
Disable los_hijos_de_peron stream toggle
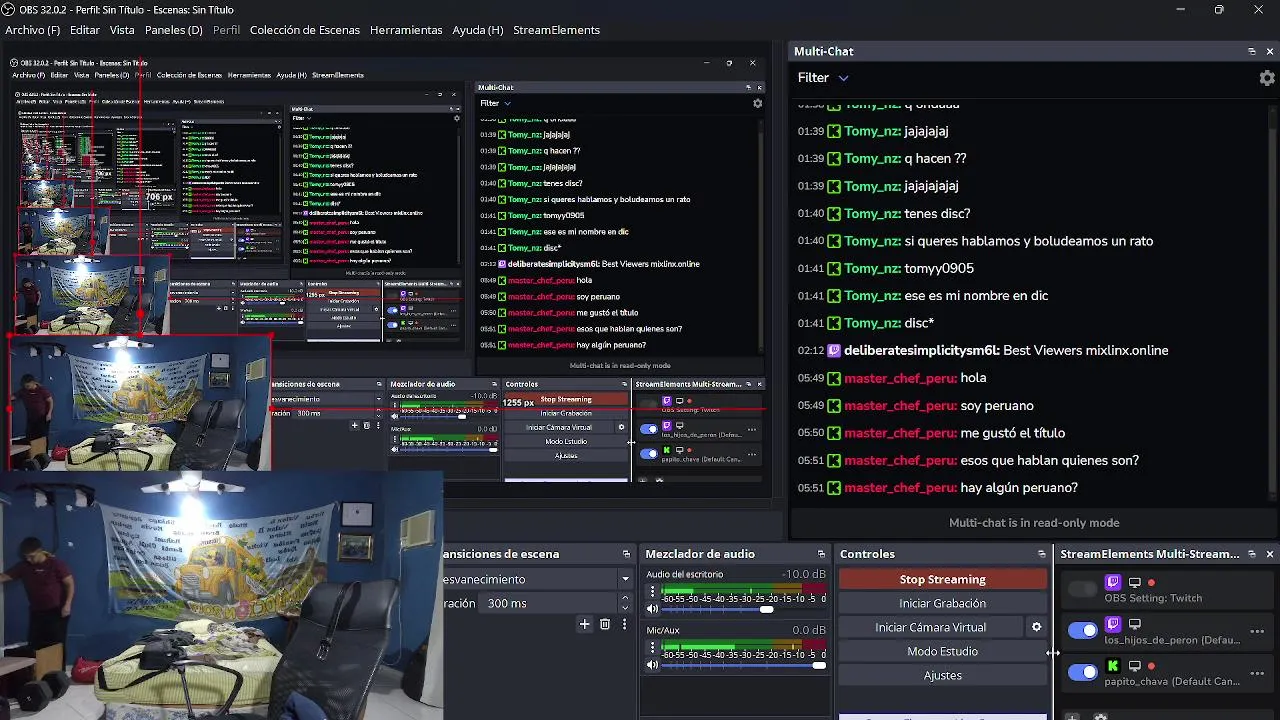pyautogui.click(x=1082, y=630)
